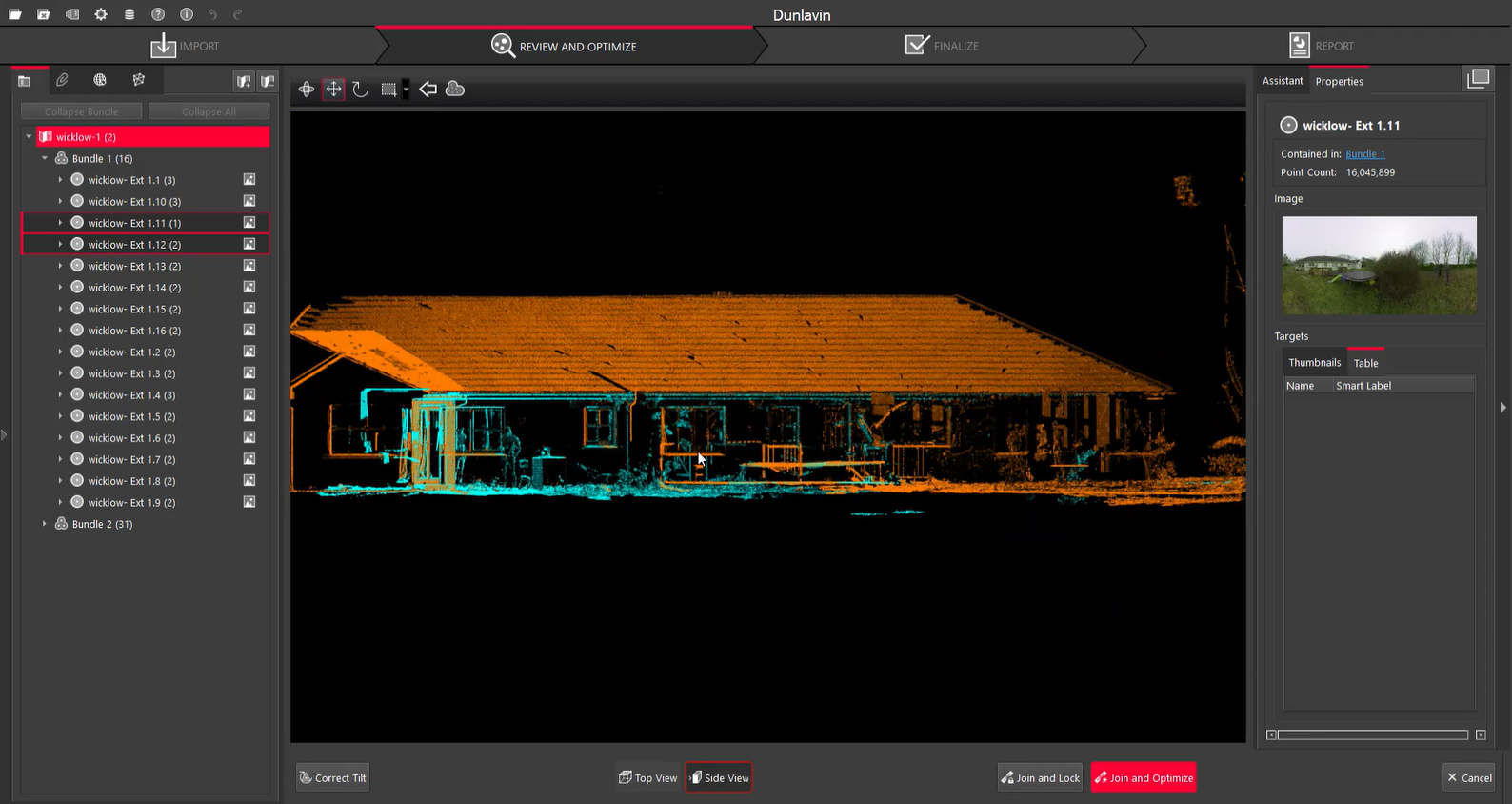Expand wicklow- Ext 1.14 setup node
1512x804 pixels.
[60, 288]
